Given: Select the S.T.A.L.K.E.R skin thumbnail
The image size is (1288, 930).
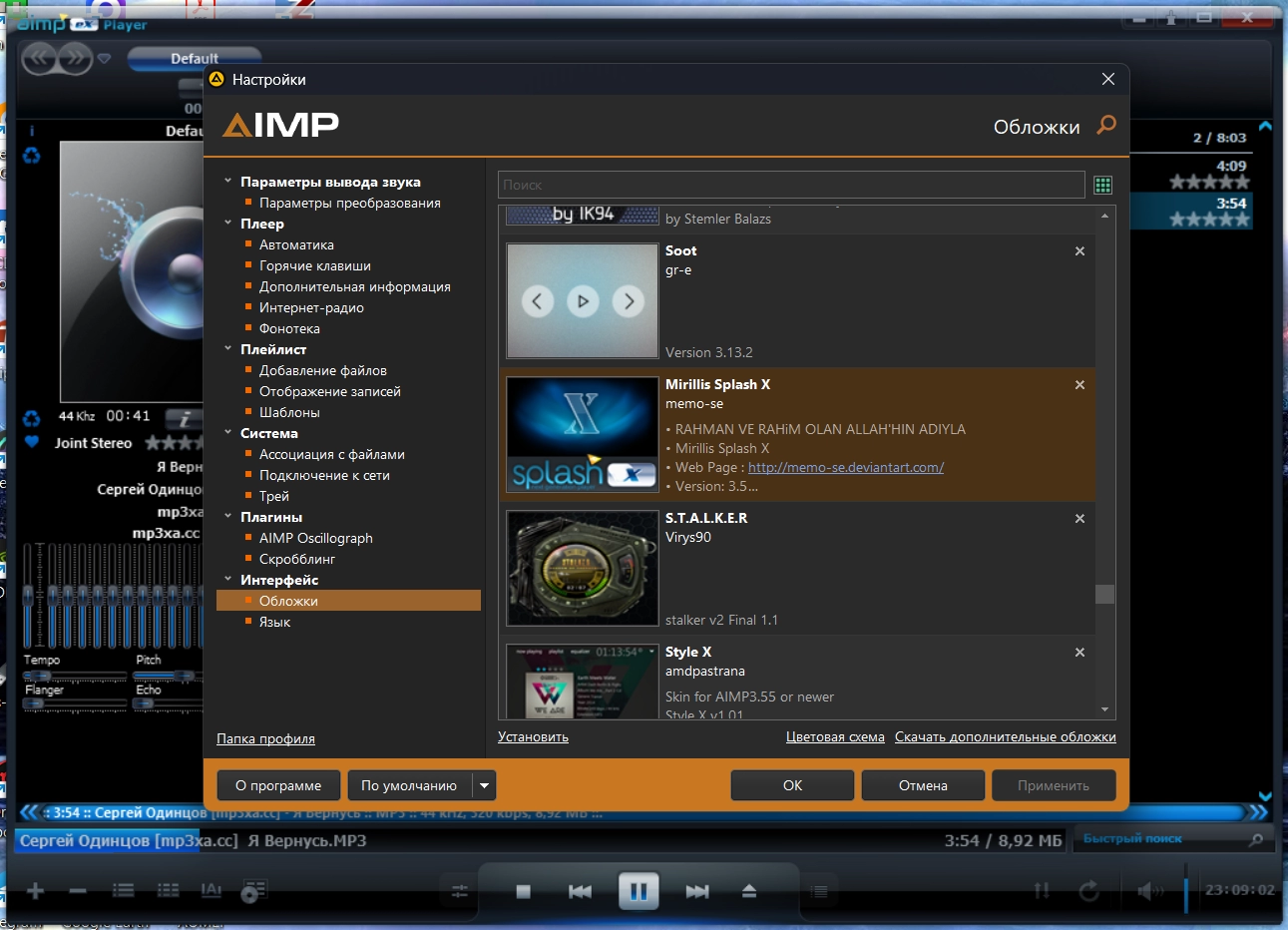Looking at the screenshot, I should [583, 568].
